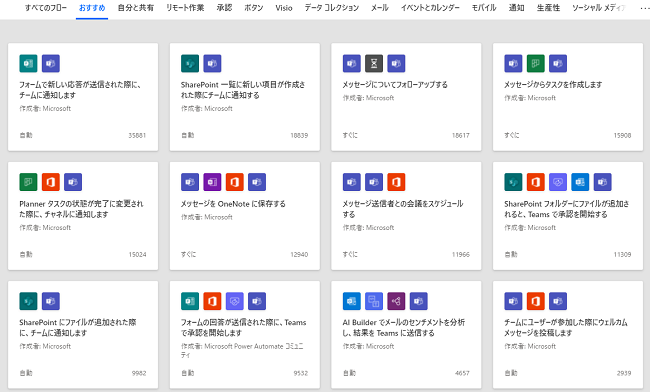The image size is (650, 392).
Task: Click Teams icon in Planner タスク card
Action: [x=73, y=182]
